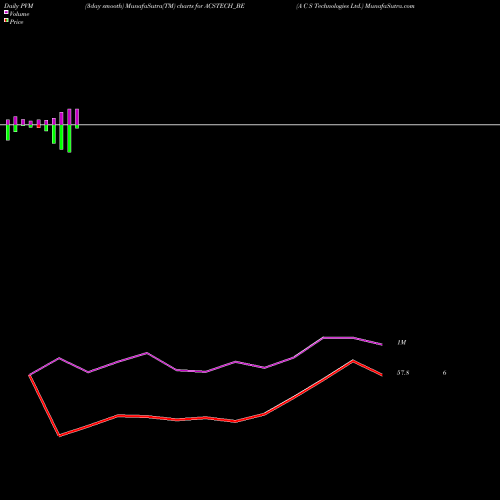Click the 'Daily PVM' title text
500x500 pixels.
pyautogui.click(x=19, y=6)
